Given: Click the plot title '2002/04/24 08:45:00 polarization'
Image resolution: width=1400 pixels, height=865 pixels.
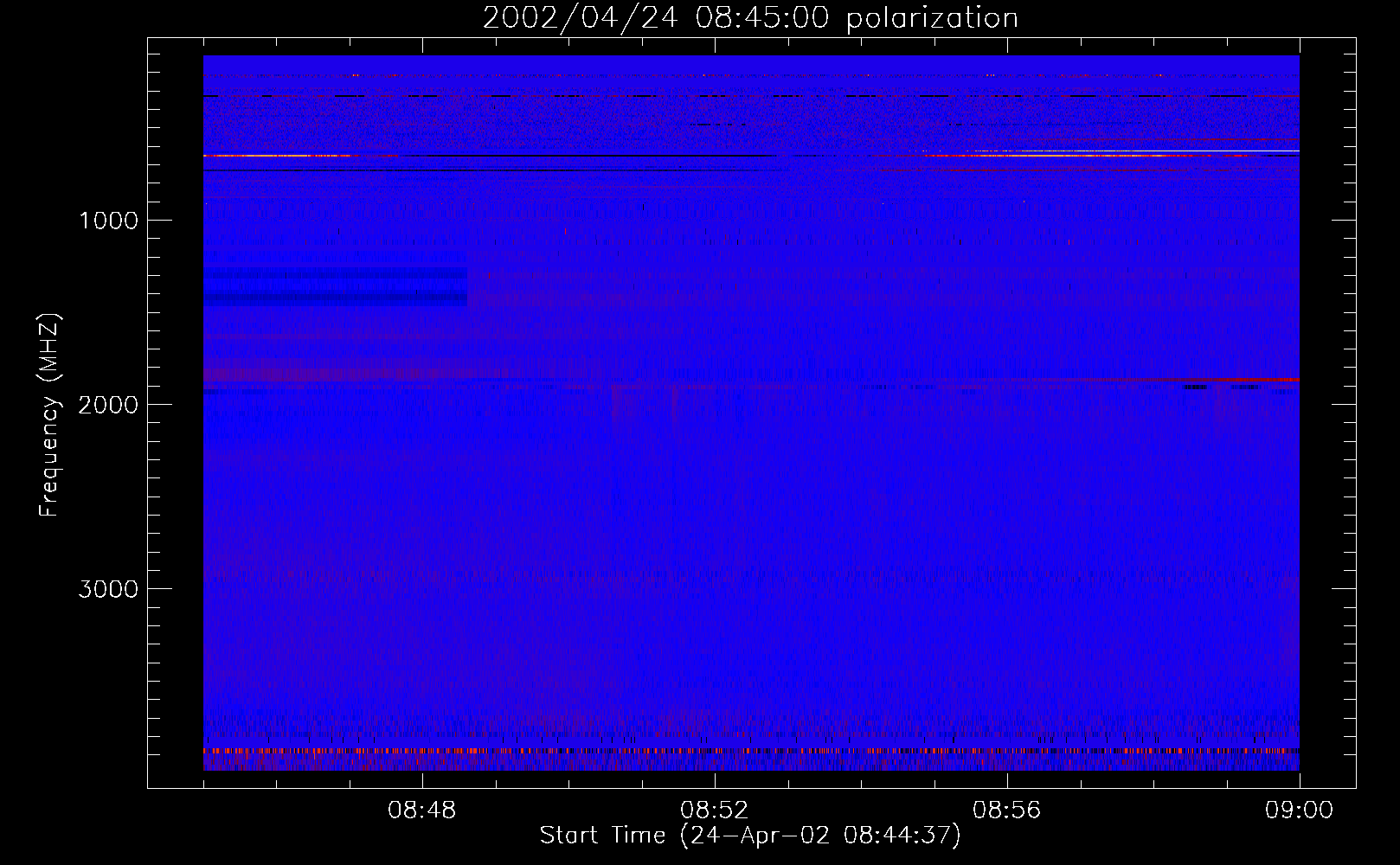Looking at the screenshot, I should [750, 18].
